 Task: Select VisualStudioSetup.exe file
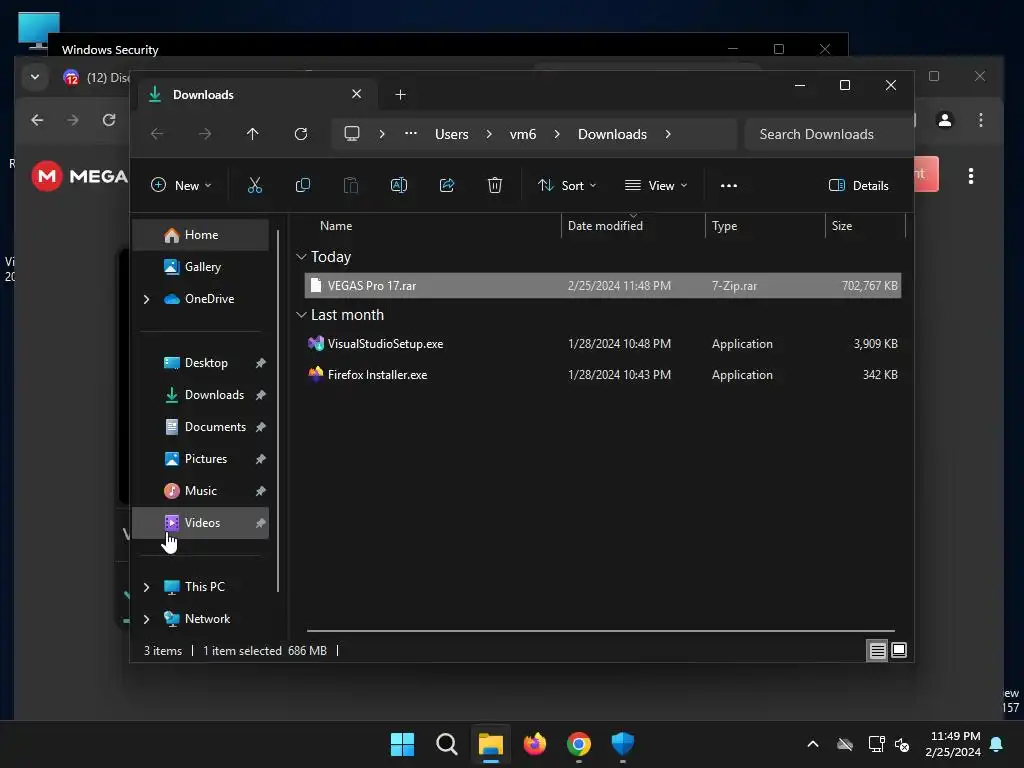(603, 344)
